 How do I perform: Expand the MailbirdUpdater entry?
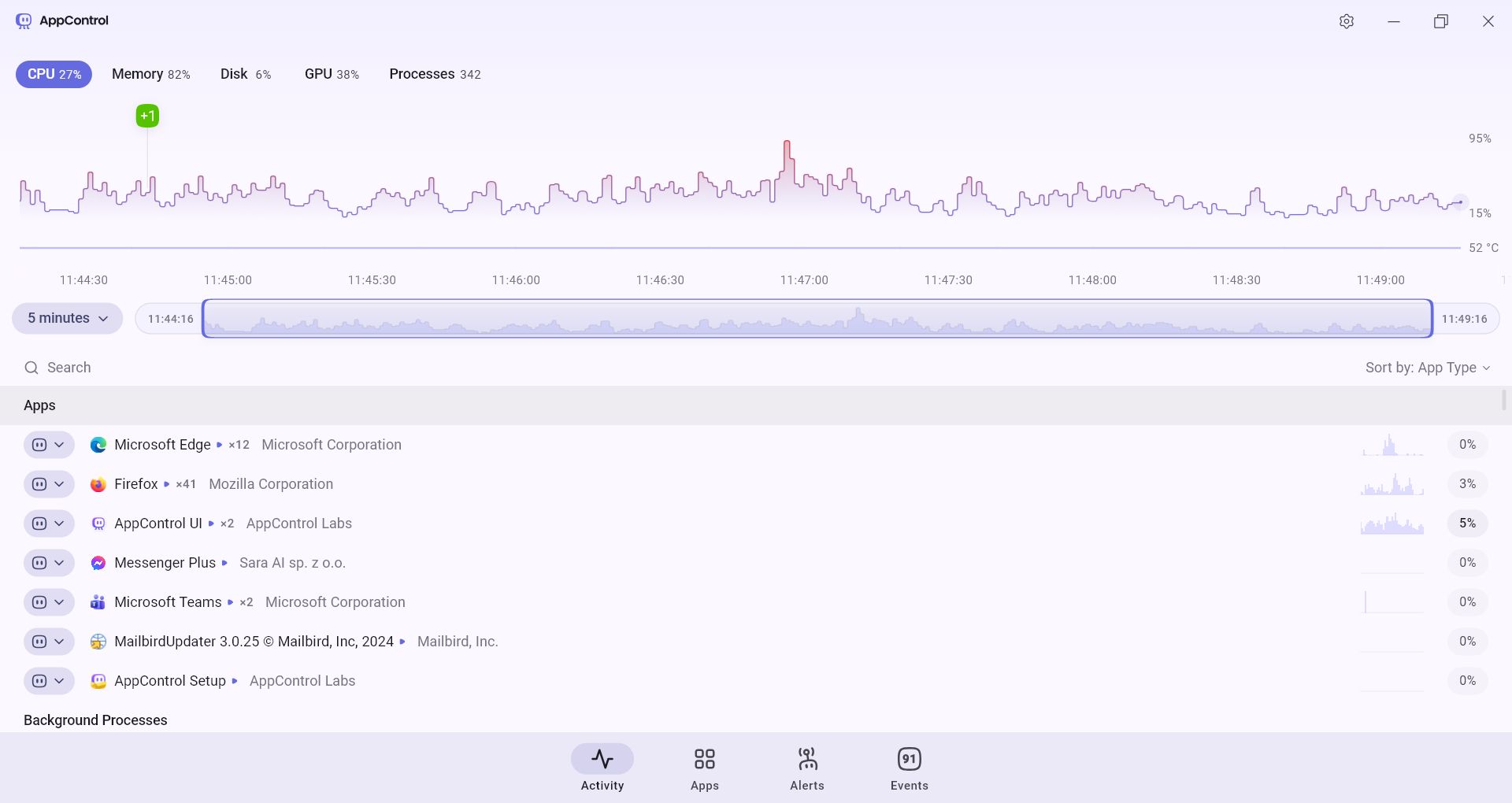click(x=60, y=641)
